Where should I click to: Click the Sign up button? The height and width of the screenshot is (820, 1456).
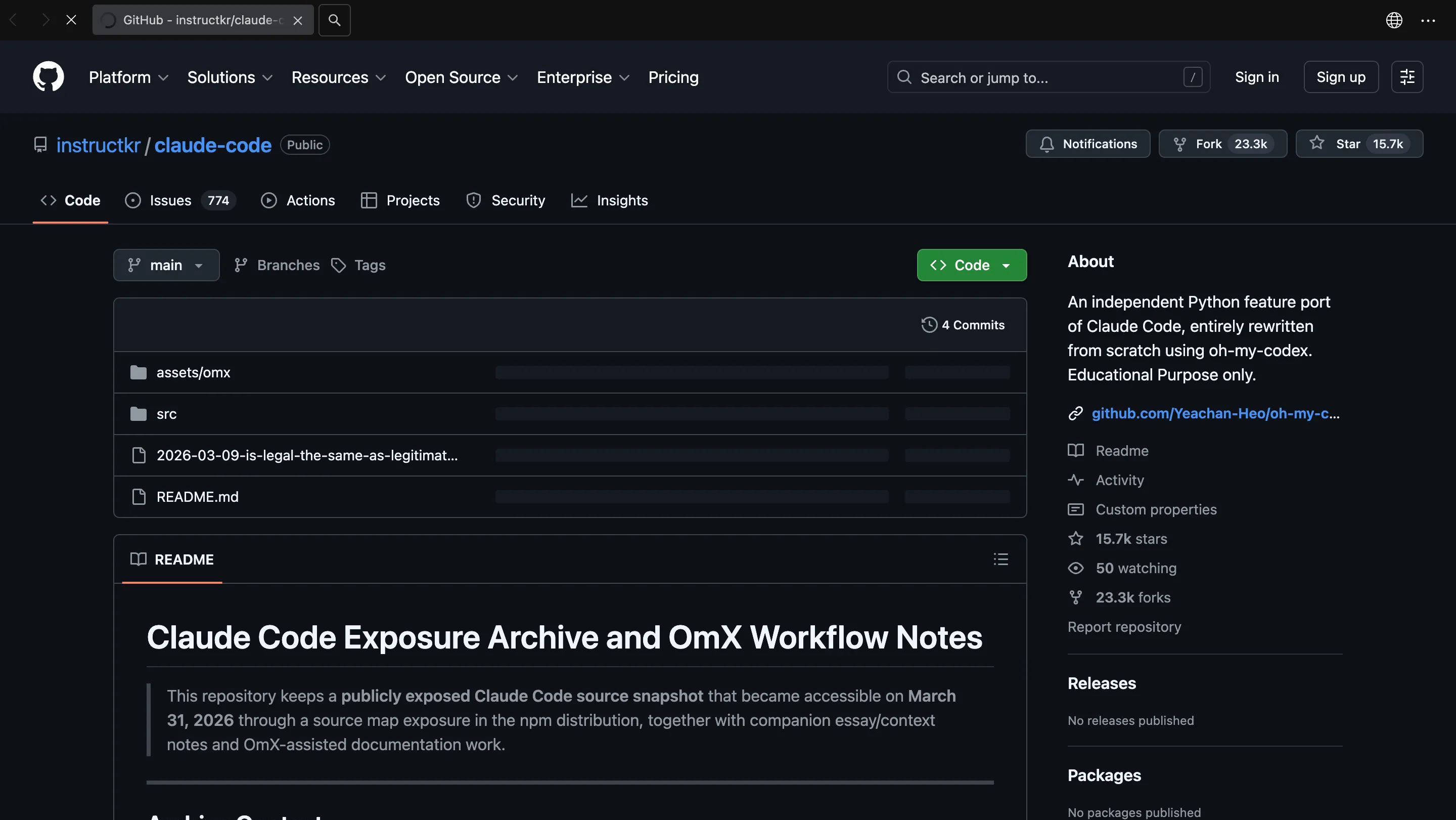[x=1341, y=77]
